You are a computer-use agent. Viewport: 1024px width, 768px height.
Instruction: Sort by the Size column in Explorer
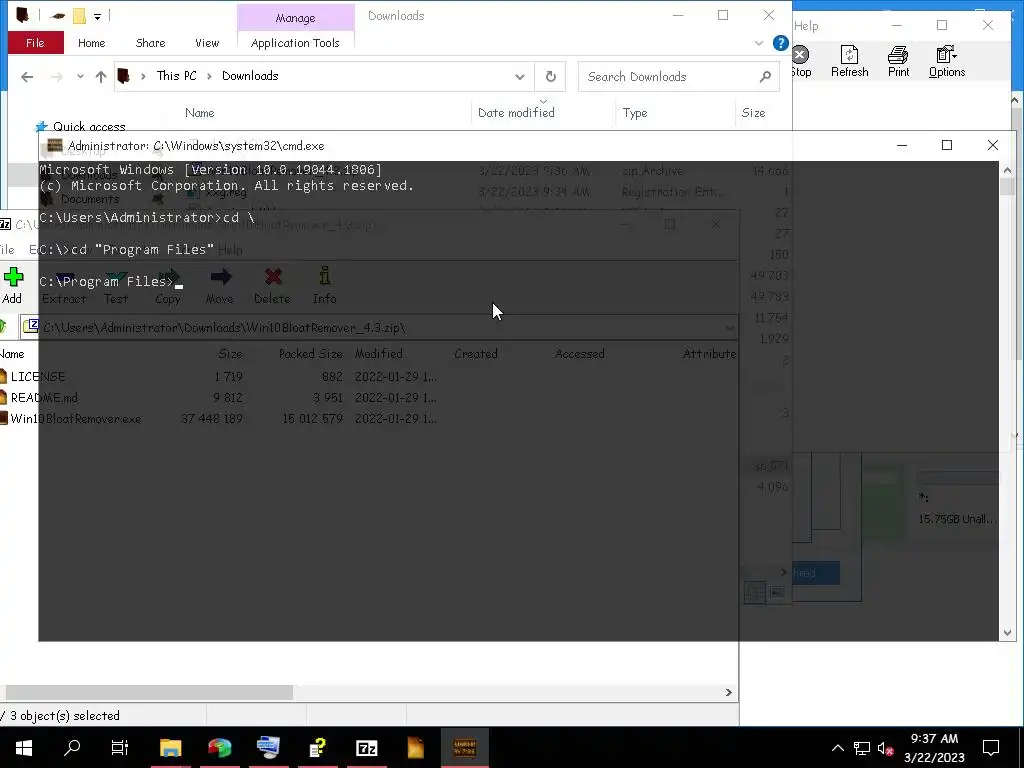tap(753, 113)
